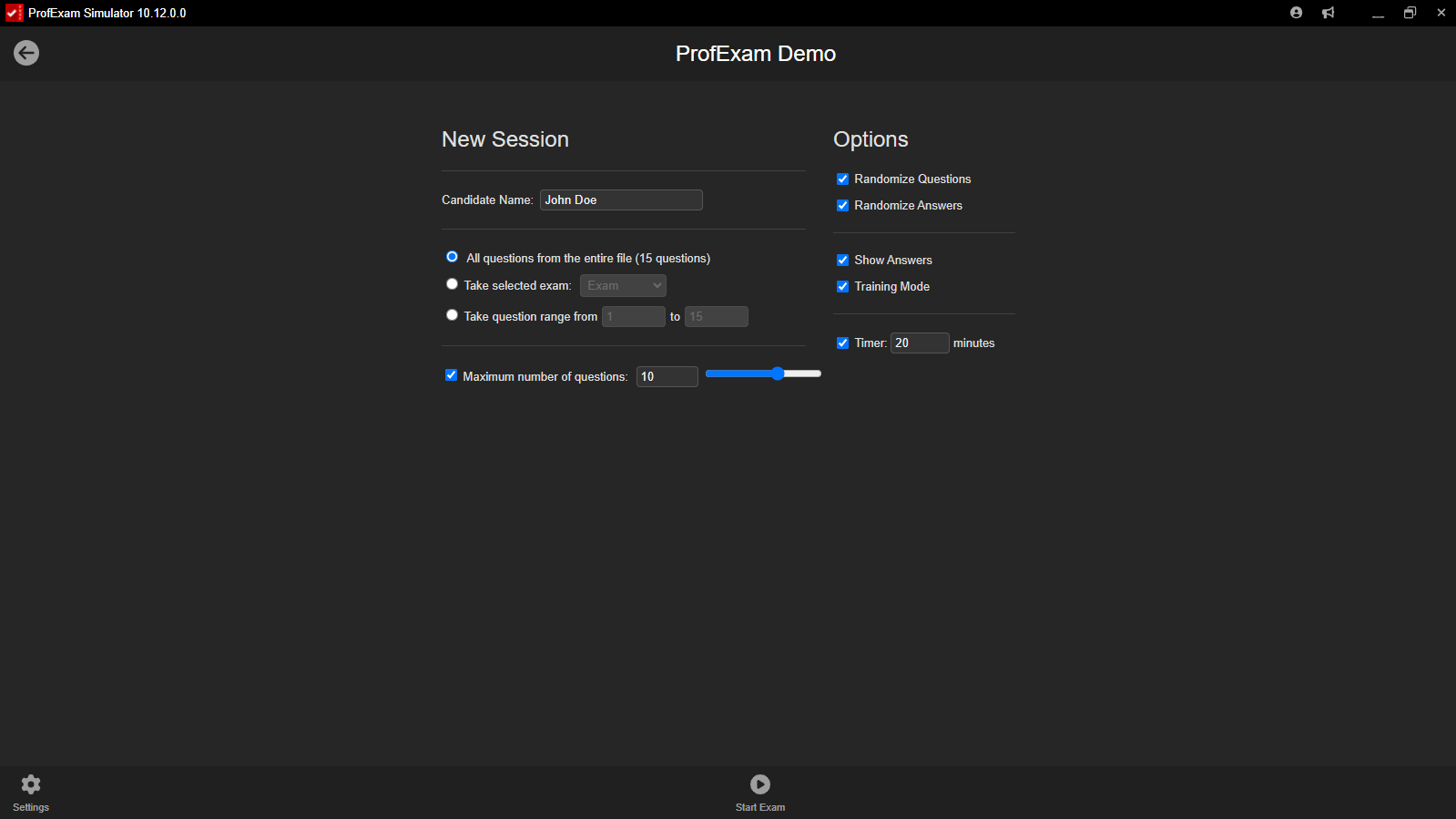Open the announcements megaphone icon
1456x819 pixels.
tap(1329, 13)
